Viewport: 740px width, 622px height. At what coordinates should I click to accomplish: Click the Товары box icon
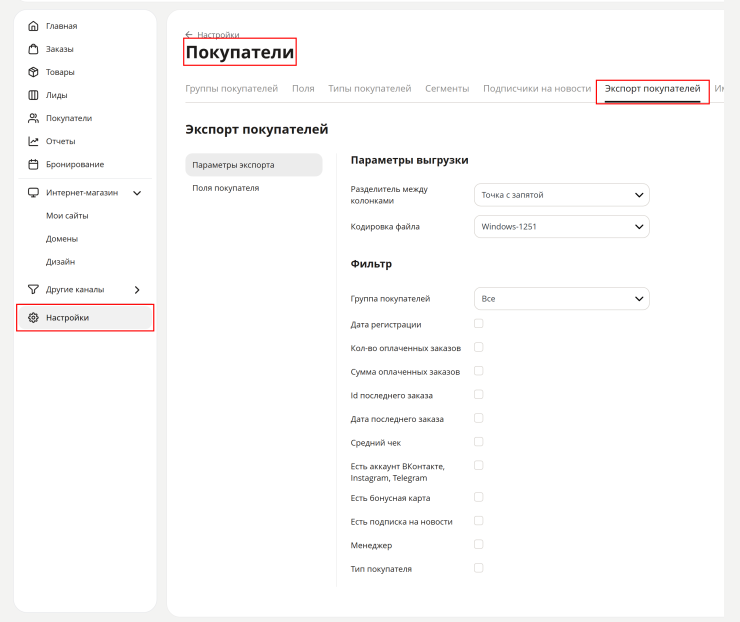point(33,72)
